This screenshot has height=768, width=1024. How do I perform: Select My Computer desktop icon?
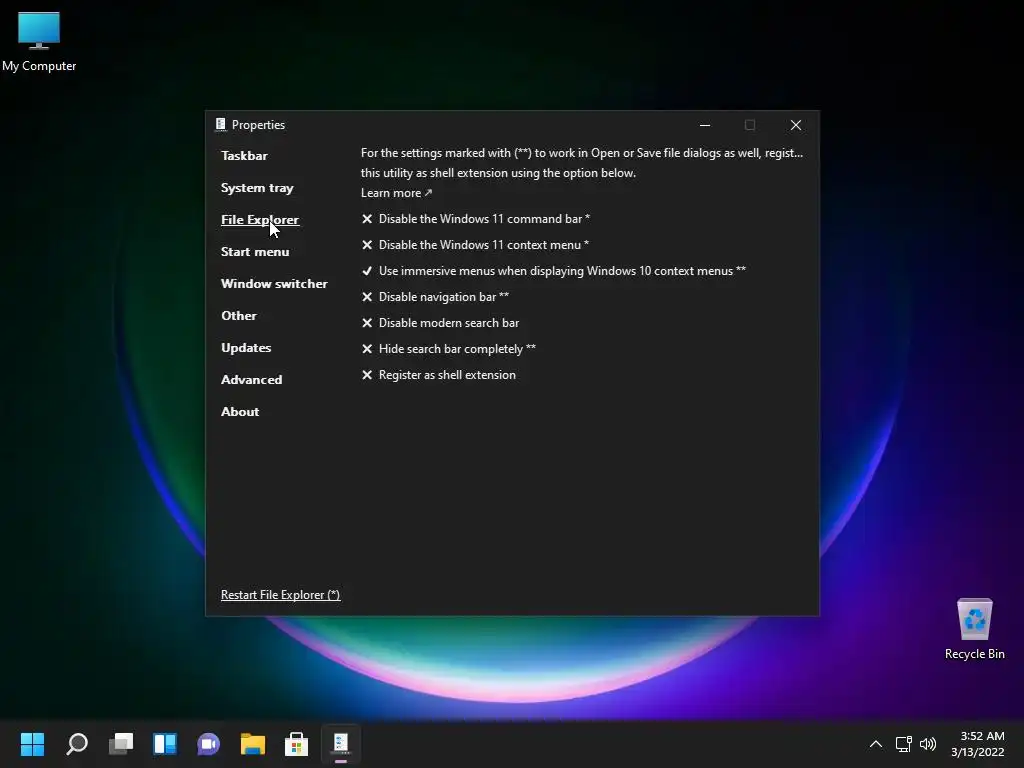[x=39, y=42]
